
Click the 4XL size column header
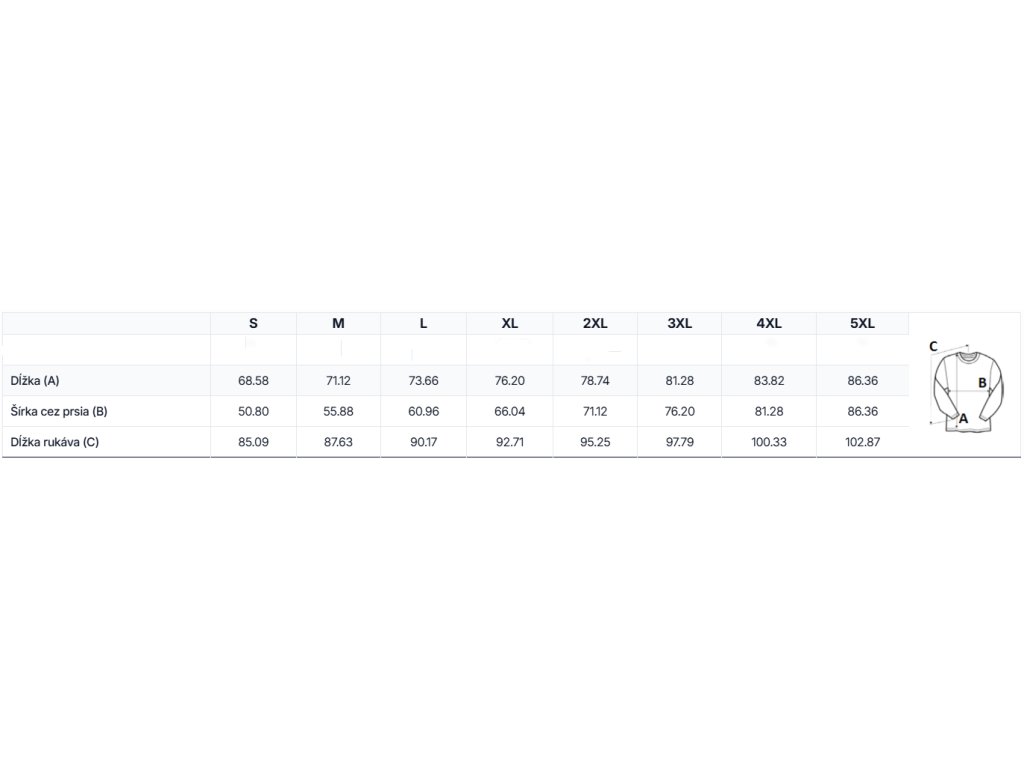[x=769, y=323]
